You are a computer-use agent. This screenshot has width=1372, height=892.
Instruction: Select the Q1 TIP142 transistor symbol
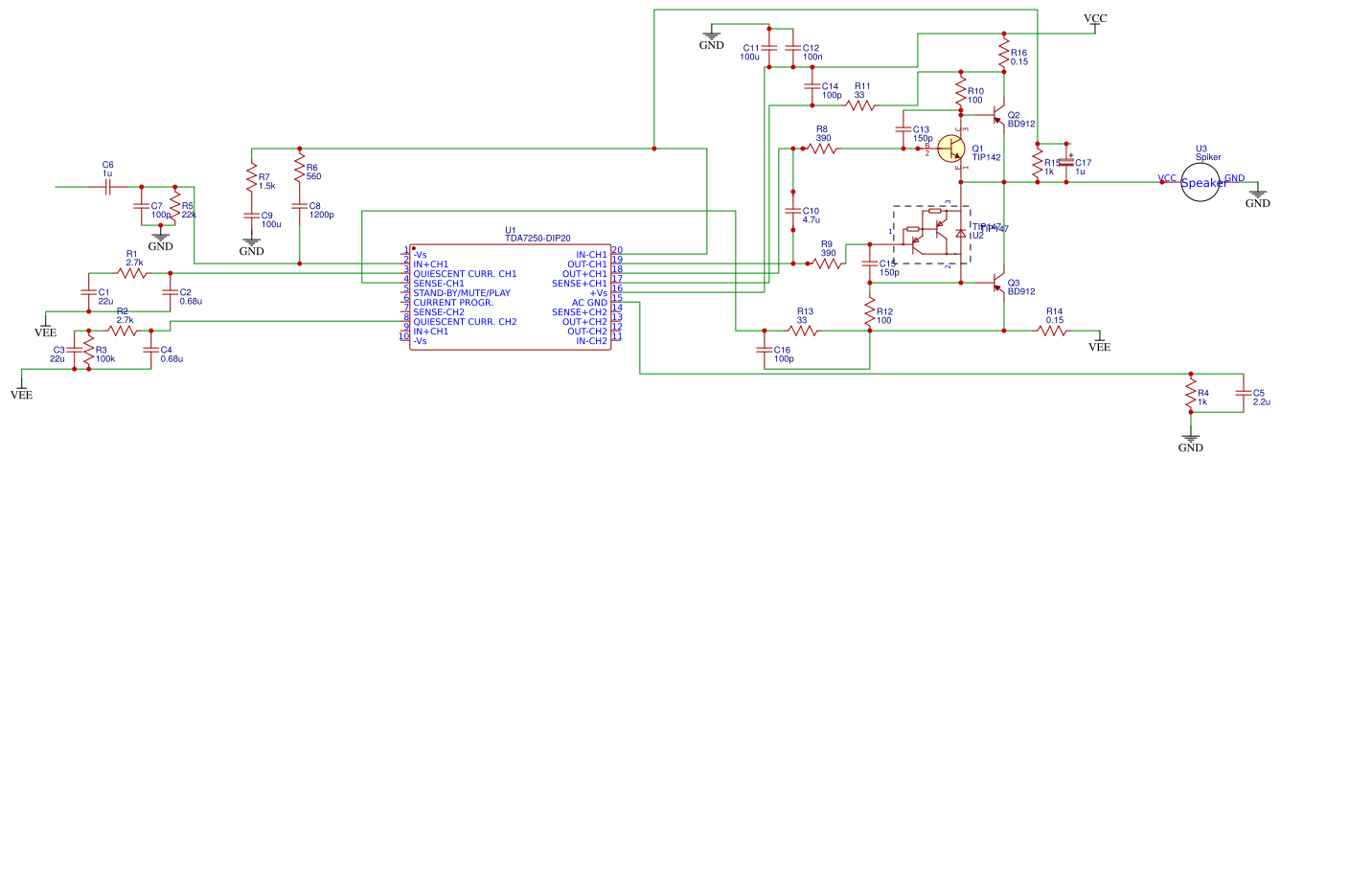tap(951, 149)
